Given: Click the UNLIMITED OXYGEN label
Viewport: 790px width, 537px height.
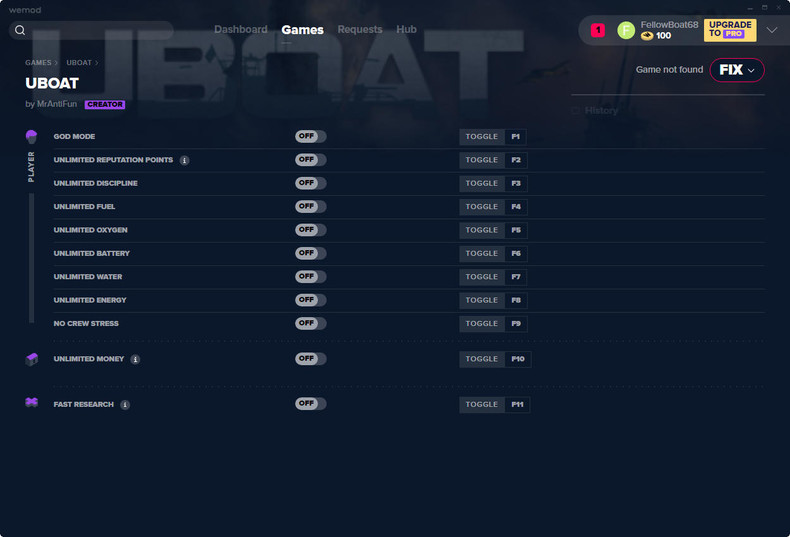Looking at the screenshot, I should tap(91, 230).
